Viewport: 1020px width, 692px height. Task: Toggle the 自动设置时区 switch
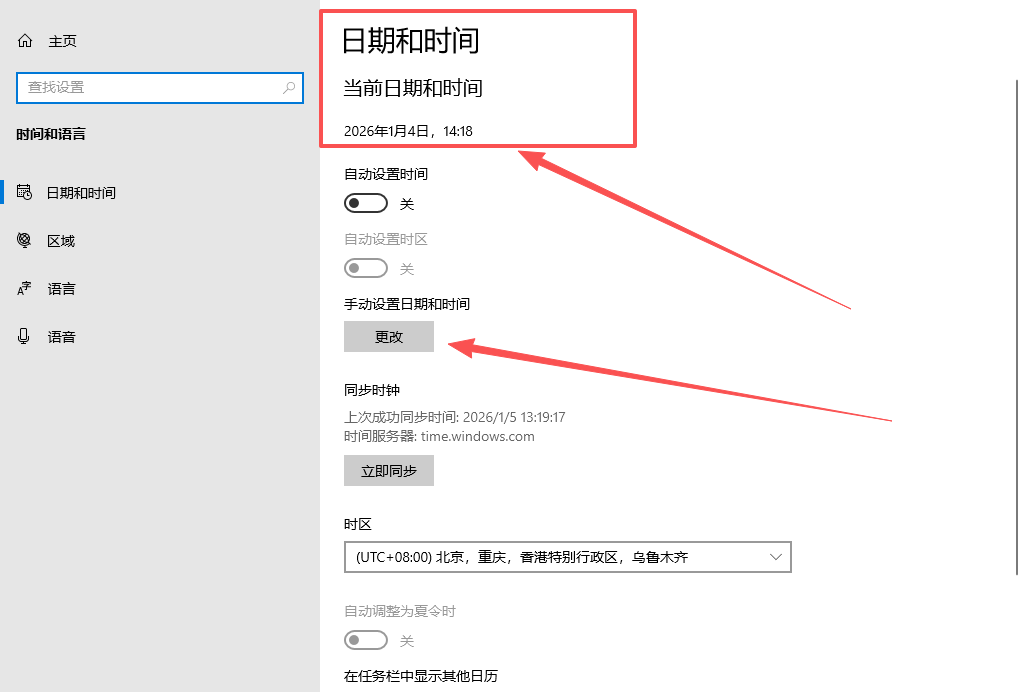point(365,269)
